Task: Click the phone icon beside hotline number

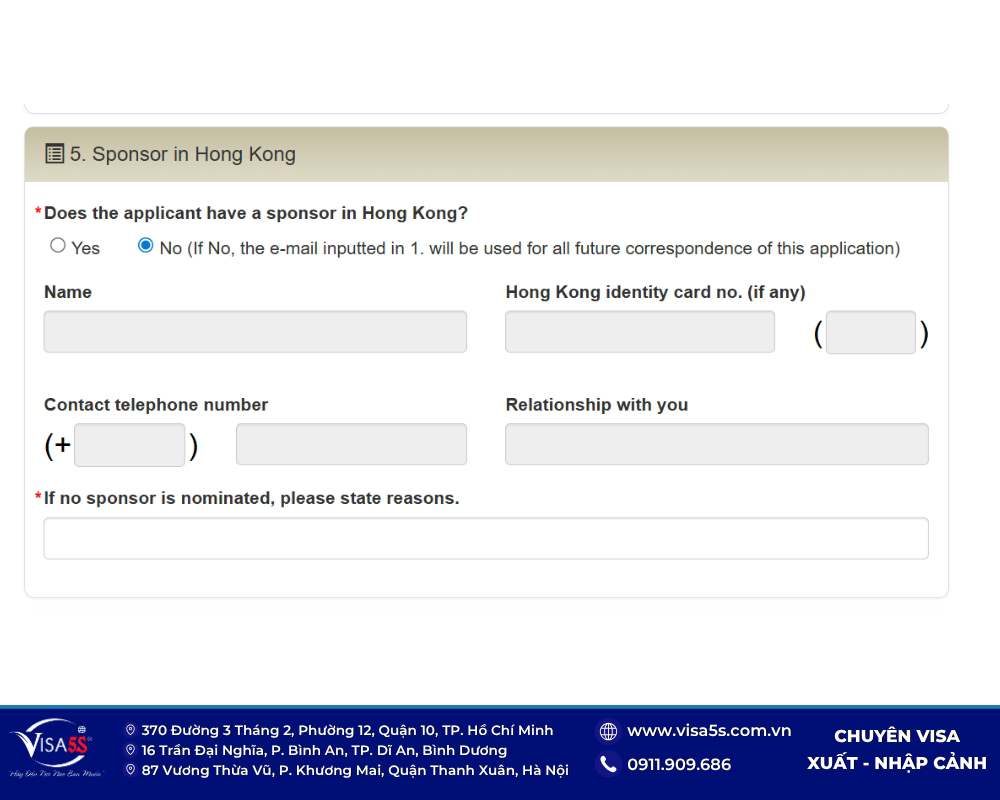Action: [608, 765]
